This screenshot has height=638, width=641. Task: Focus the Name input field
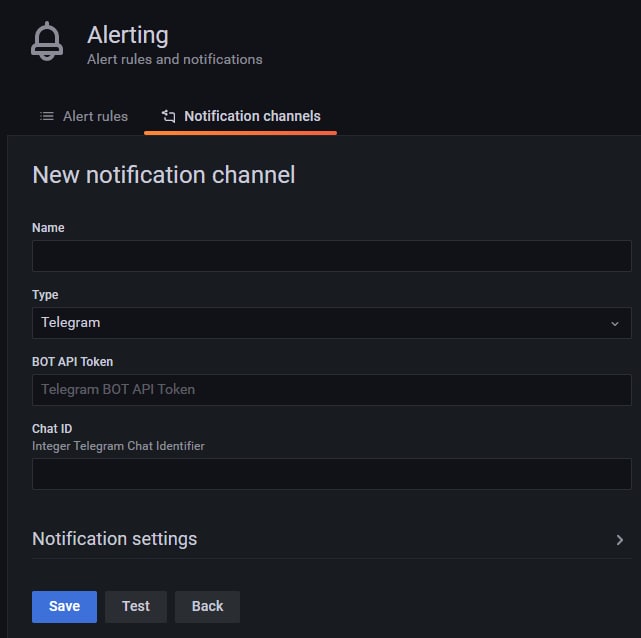tap(332, 256)
